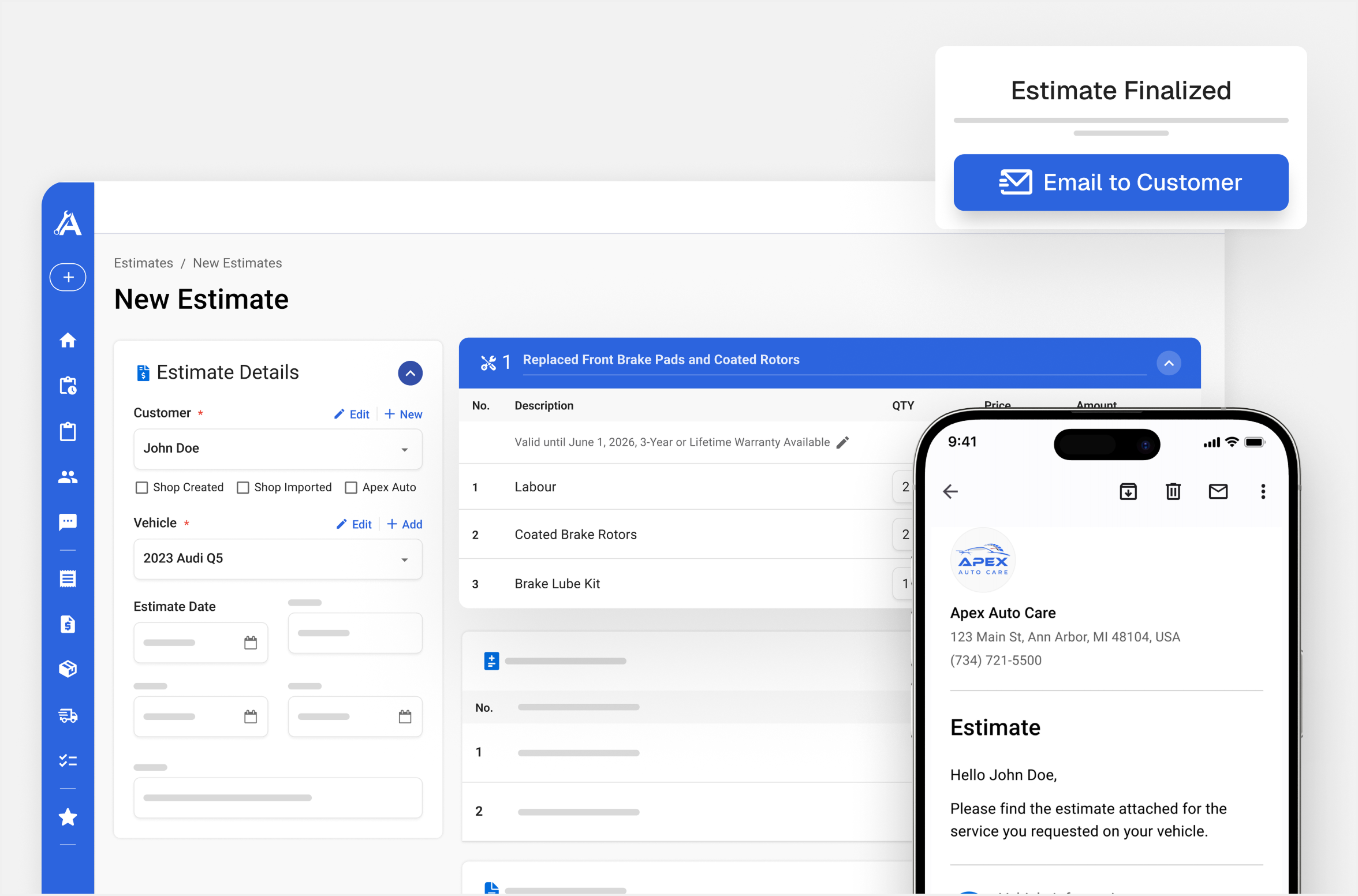The image size is (1358, 896).
Task: Open the 2023 Audi Q5 vehicle dropdown
Action: coord(278,559)
